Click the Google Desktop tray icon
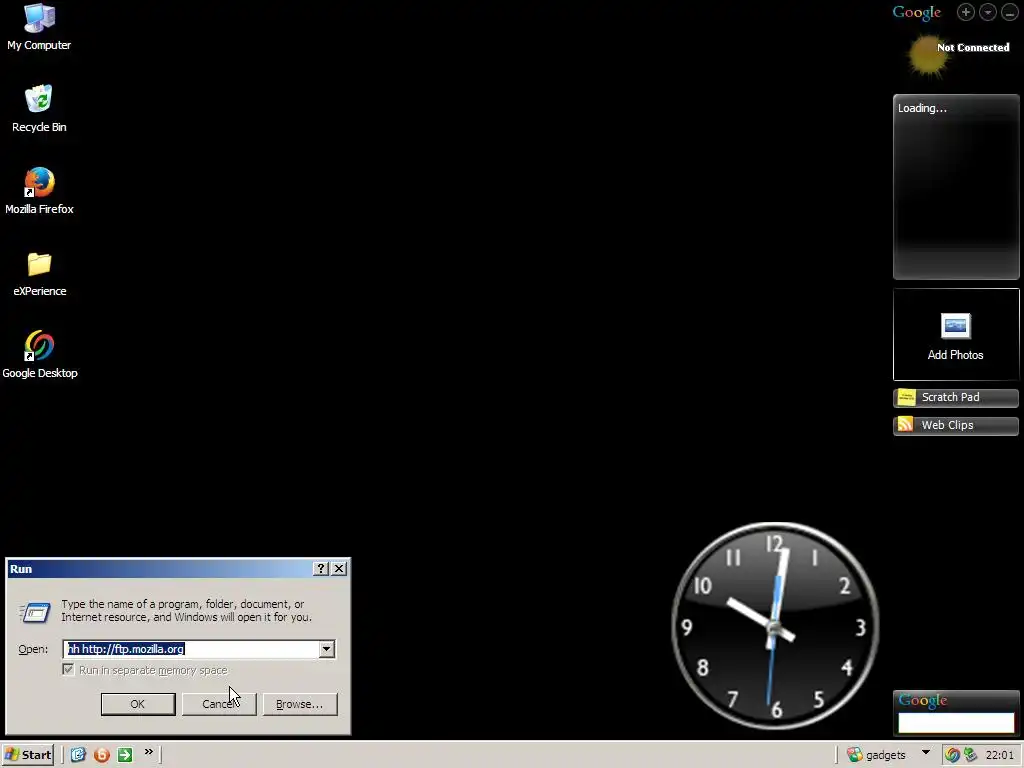This screenshot has width=1024, height=768. 952,755
